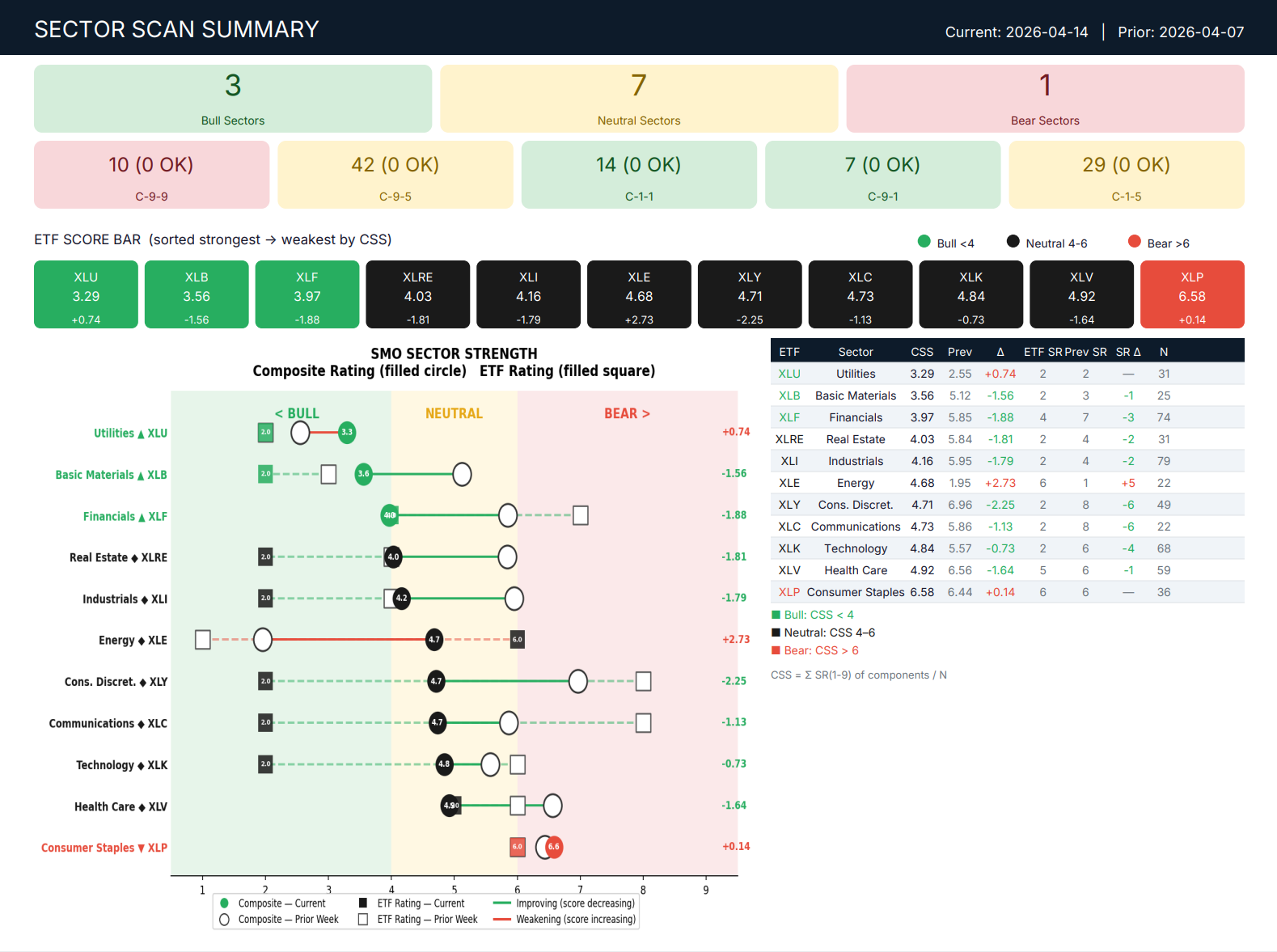Click the XLP ticker in the table
Viewport: 1277px width, 952px height.
pyautogui.click(x=789, y=592)
